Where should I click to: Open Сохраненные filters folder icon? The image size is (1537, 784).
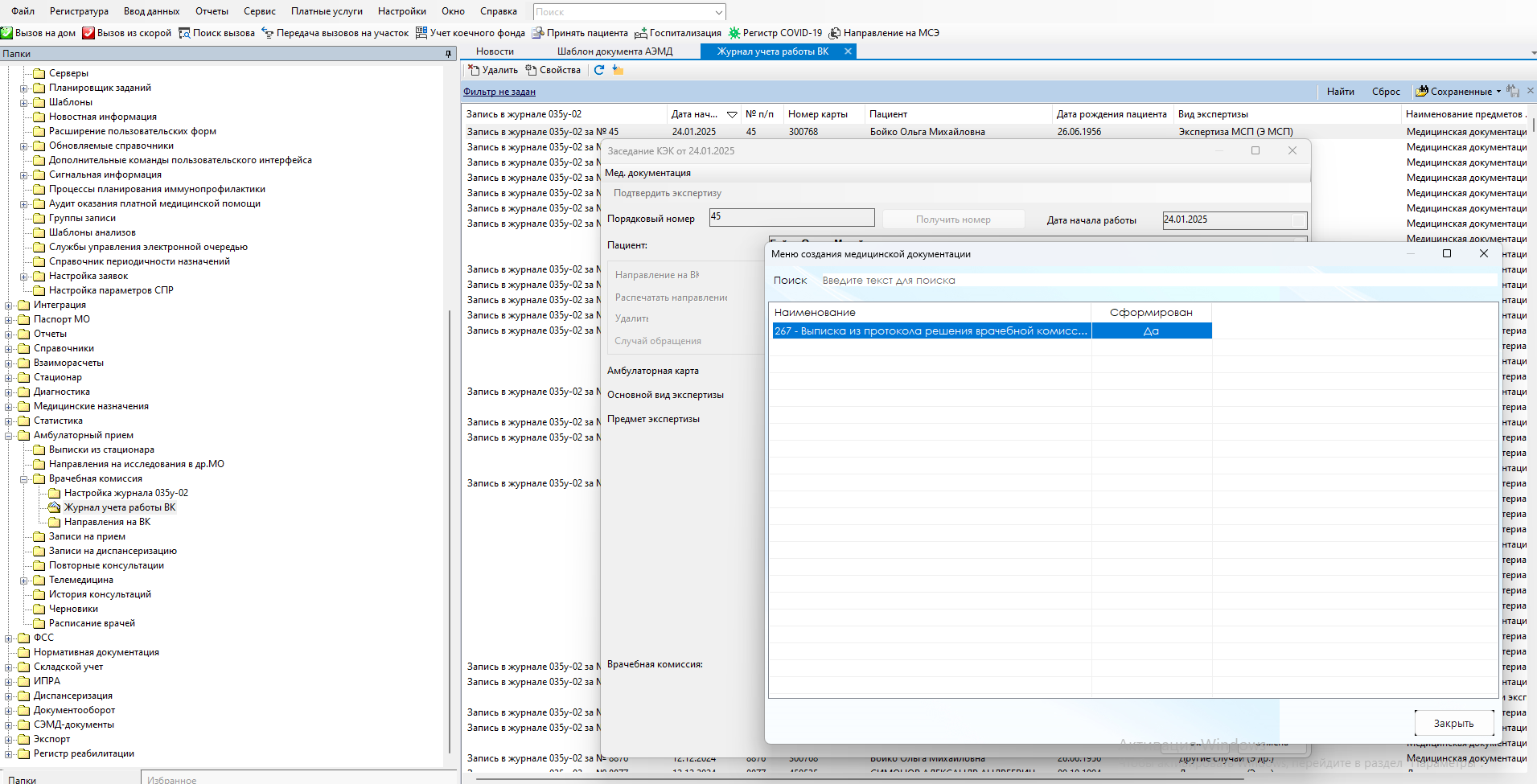tap(1422, 91)
